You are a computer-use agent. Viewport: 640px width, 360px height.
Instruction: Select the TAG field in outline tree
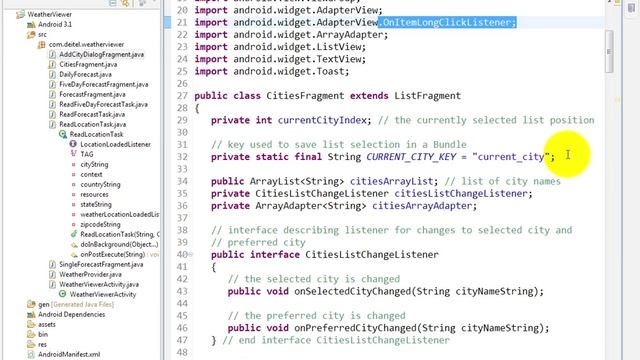(x=87, y=154)
